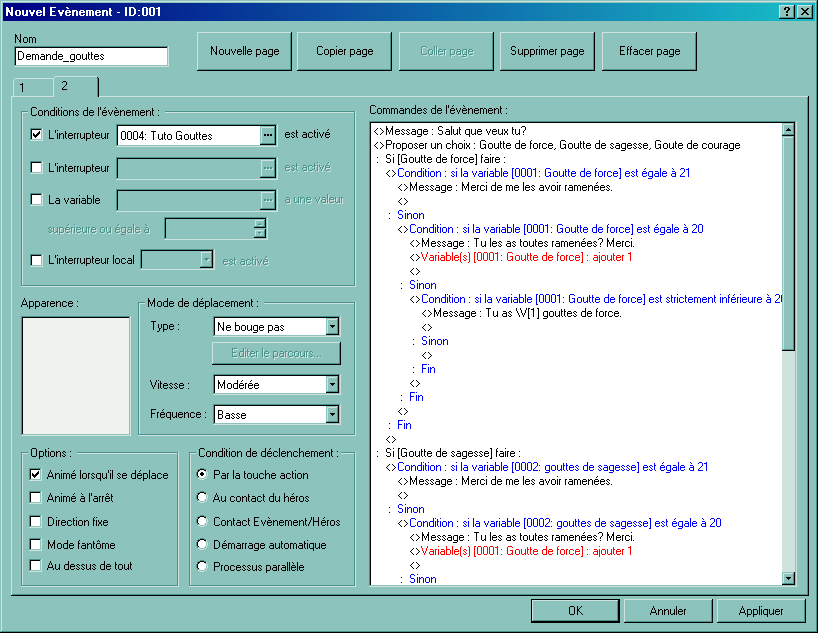818x633 pixels.
Task: Click the Supprimer page button
Action: [547, 51]
